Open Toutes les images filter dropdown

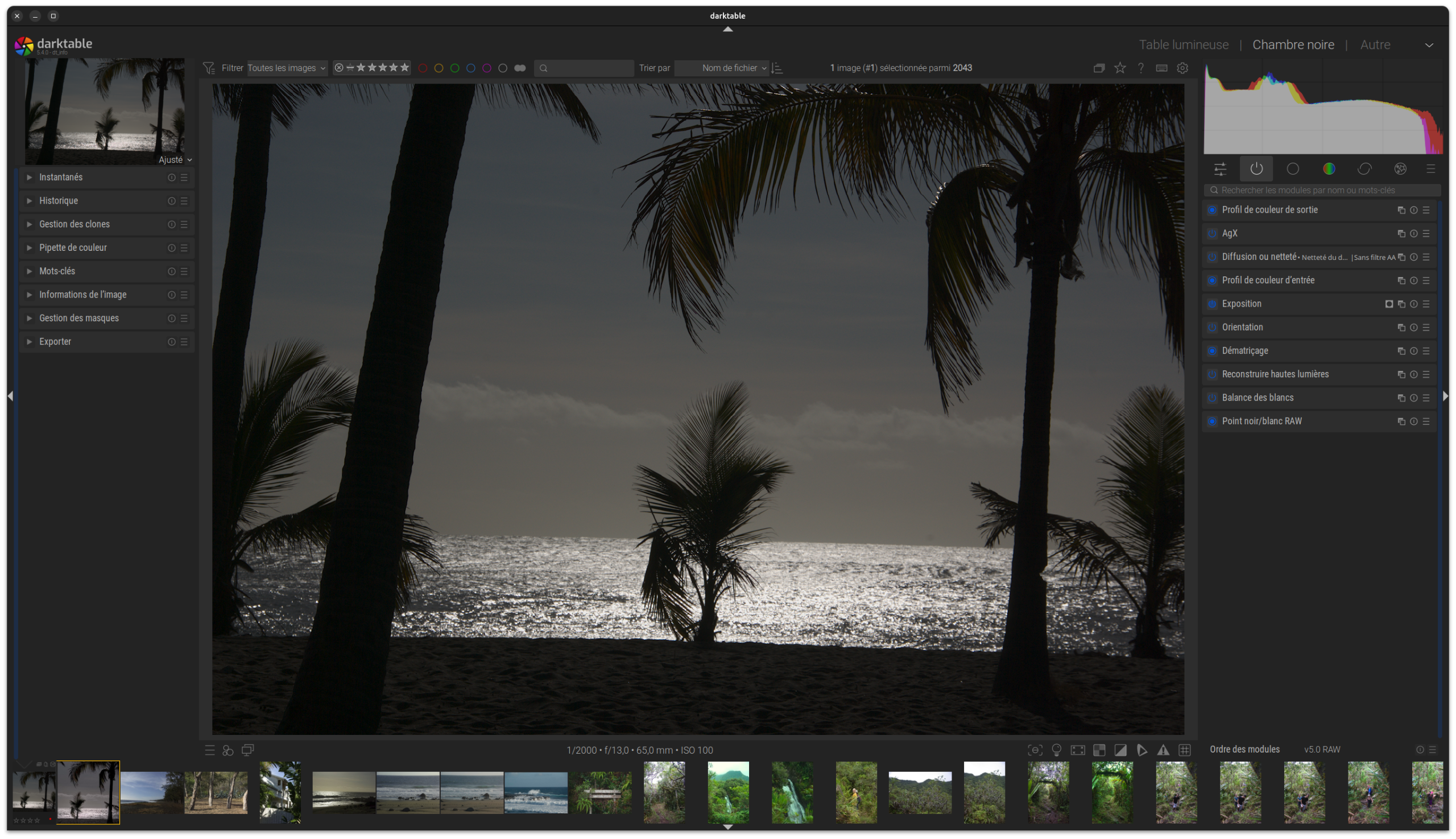(286, 68)
